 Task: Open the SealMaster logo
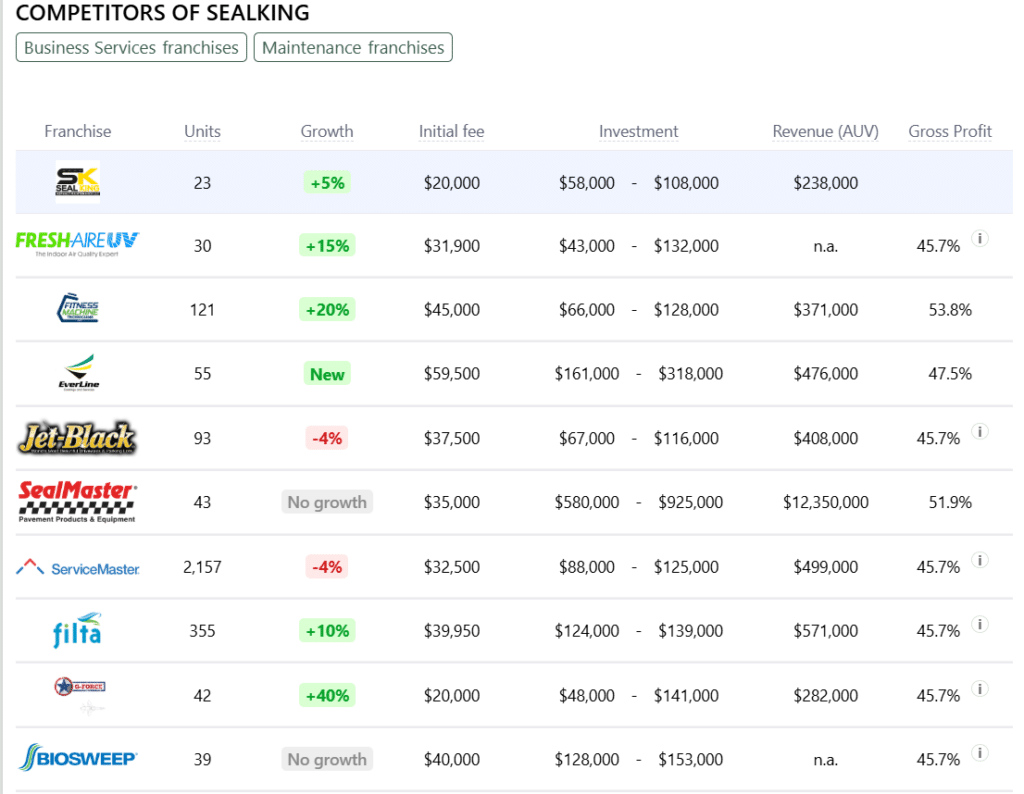[77, 501]
